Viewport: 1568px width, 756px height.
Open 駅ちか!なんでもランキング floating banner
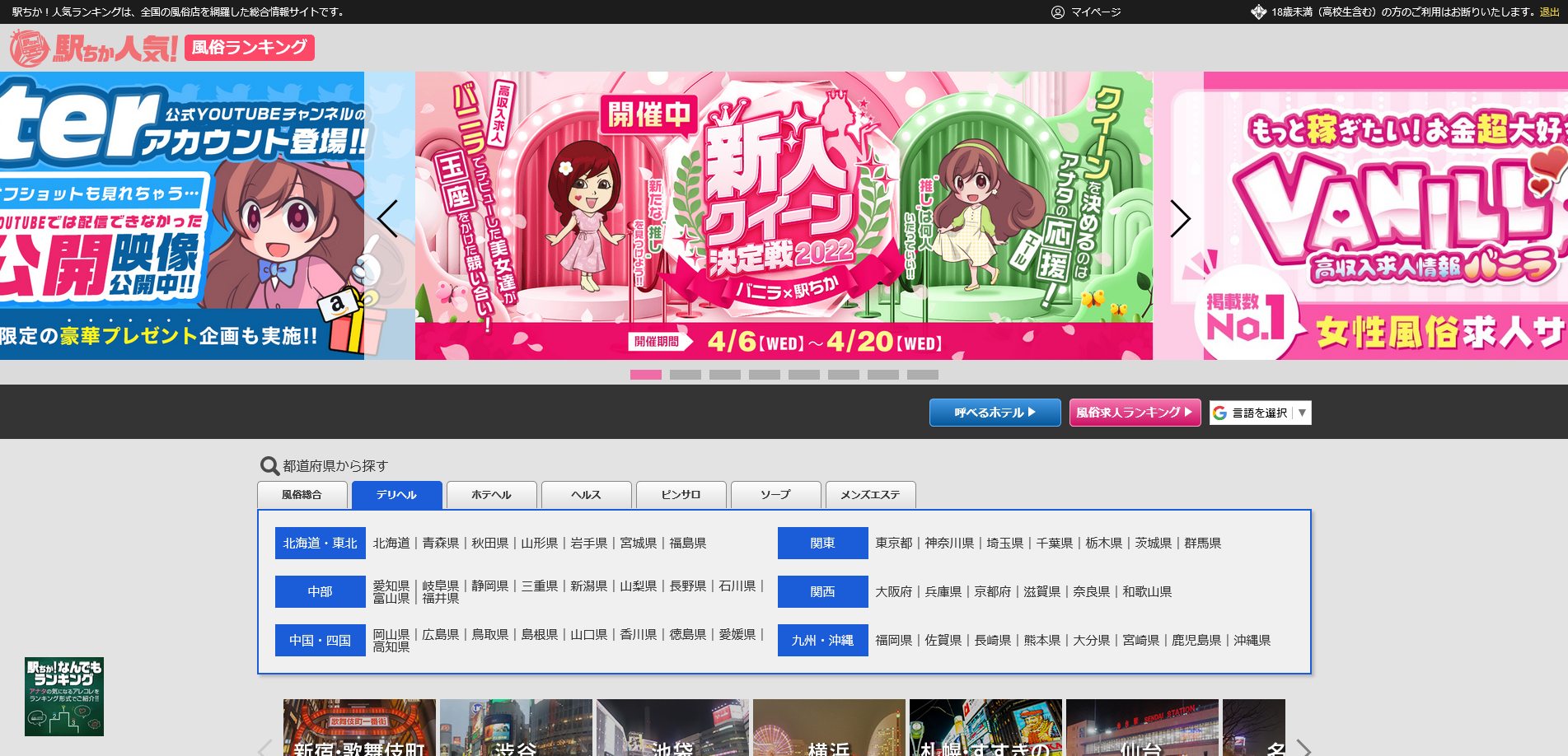(x=64, y=697)
